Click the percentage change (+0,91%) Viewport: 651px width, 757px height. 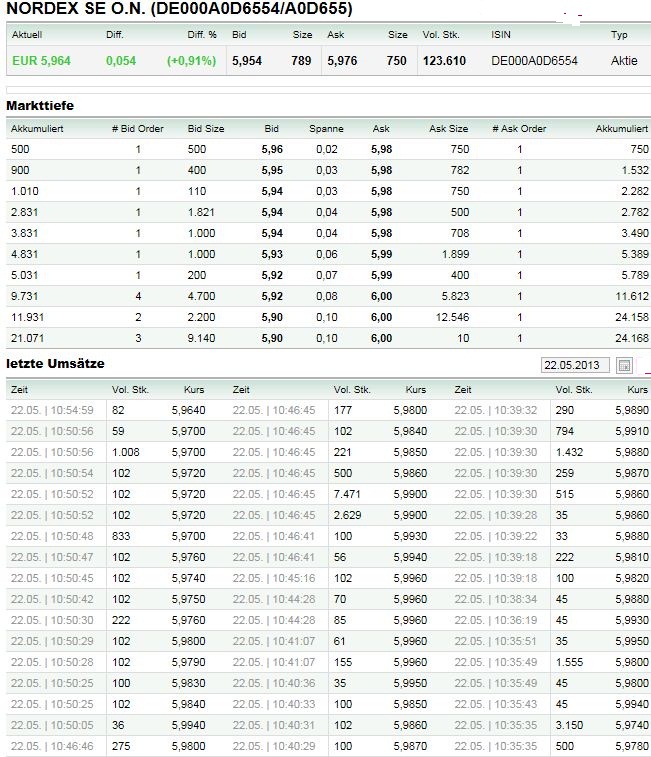pyautogui.click(x=191, y=61)
